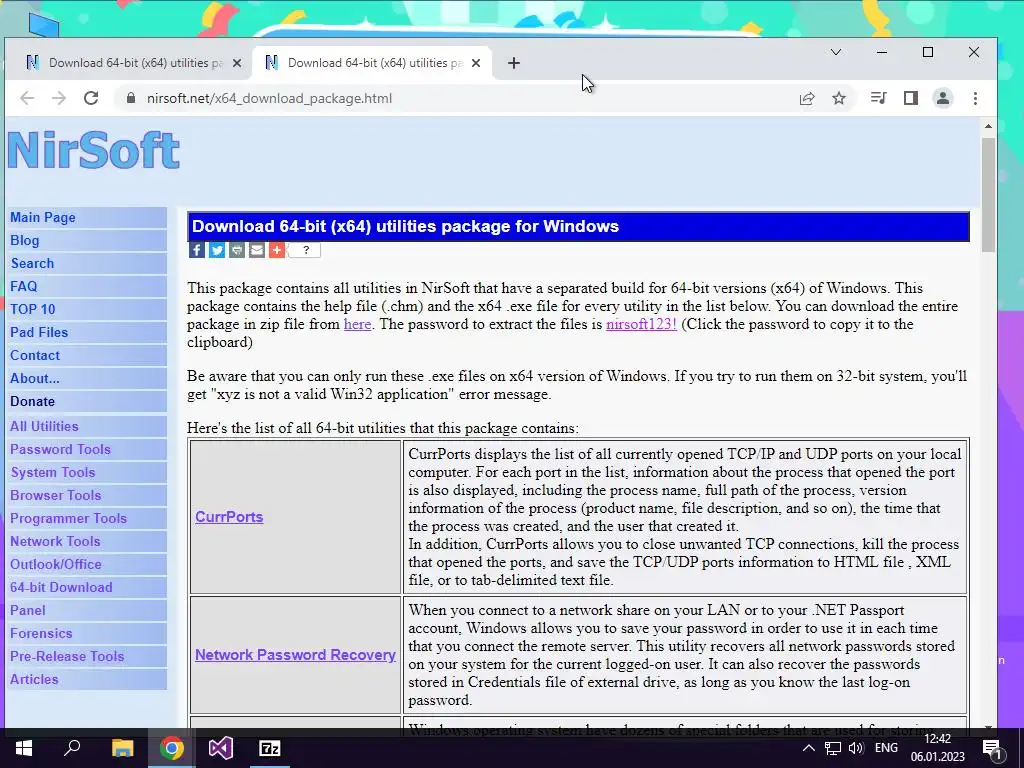Click the NirSoft logo
This screenshot has height=768, width=1024.
[x=93, y=151]
